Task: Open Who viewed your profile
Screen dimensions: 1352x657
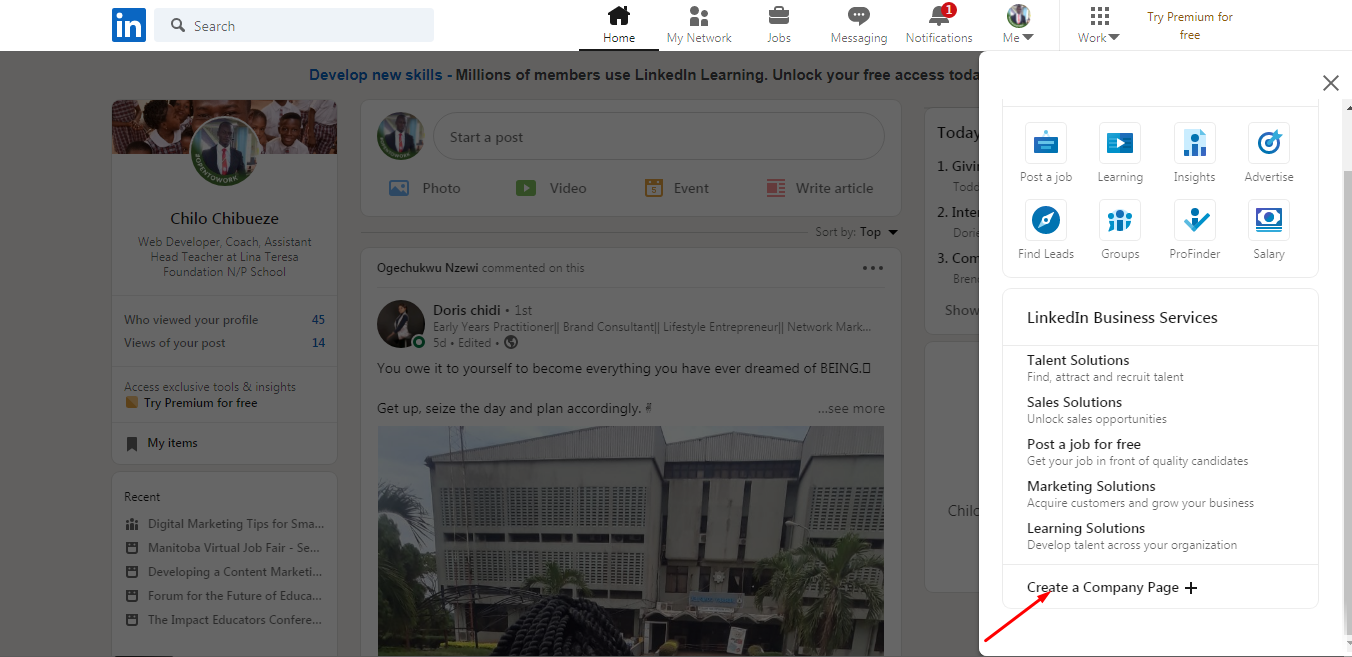Action: click(224, 320)
